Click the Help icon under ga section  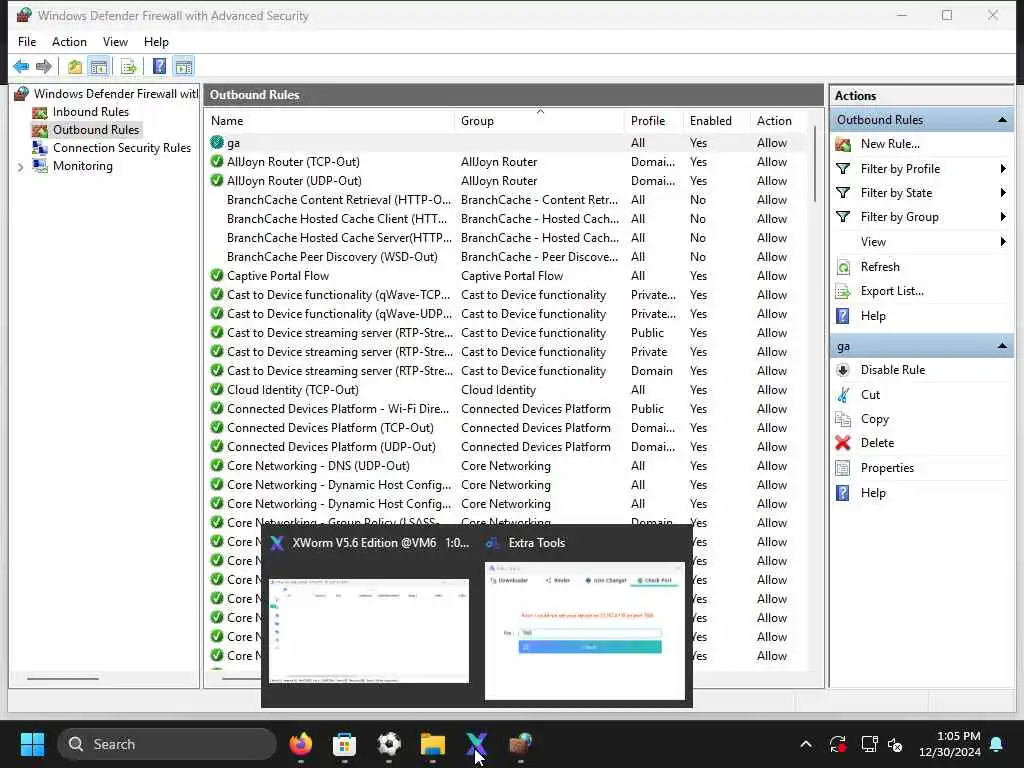(x=843, y=493)
